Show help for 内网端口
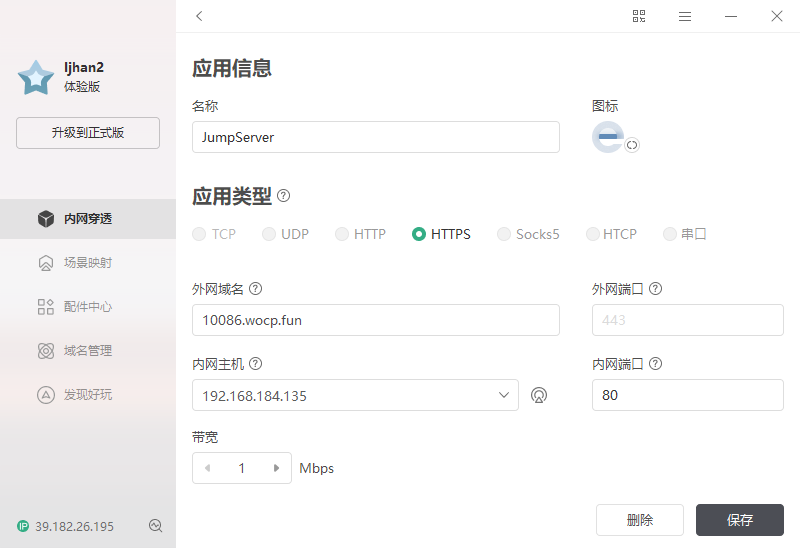The height and width of the screenshot is (548, 800). tap(655, 364)
